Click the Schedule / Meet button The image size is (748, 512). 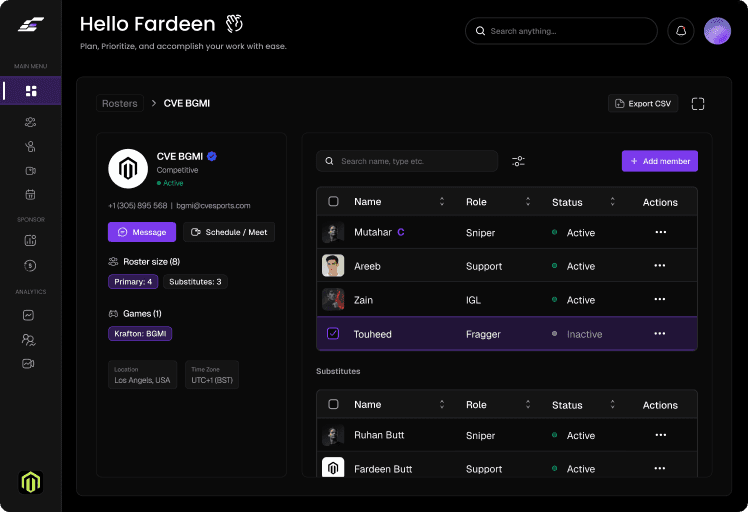pyautogui.click(x=229, y=232)
